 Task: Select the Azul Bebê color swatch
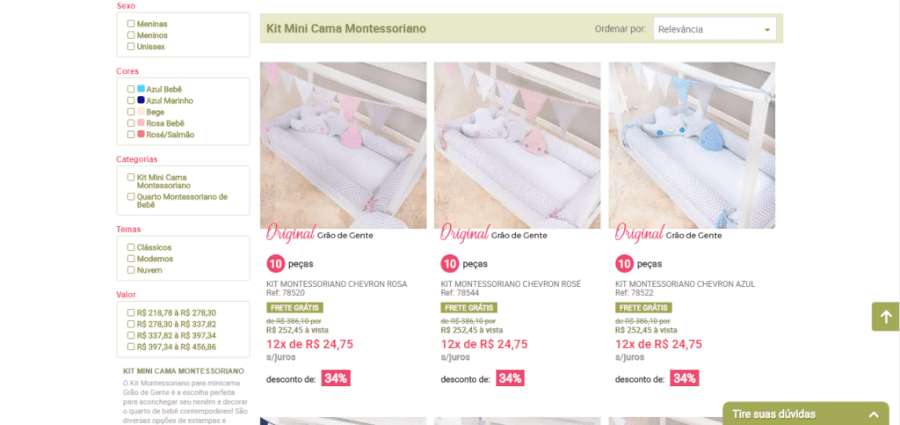[141, 89]
